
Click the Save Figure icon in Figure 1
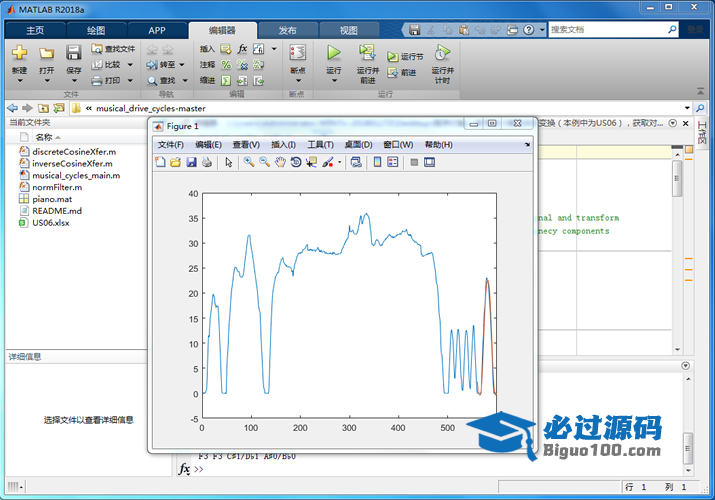192,162
